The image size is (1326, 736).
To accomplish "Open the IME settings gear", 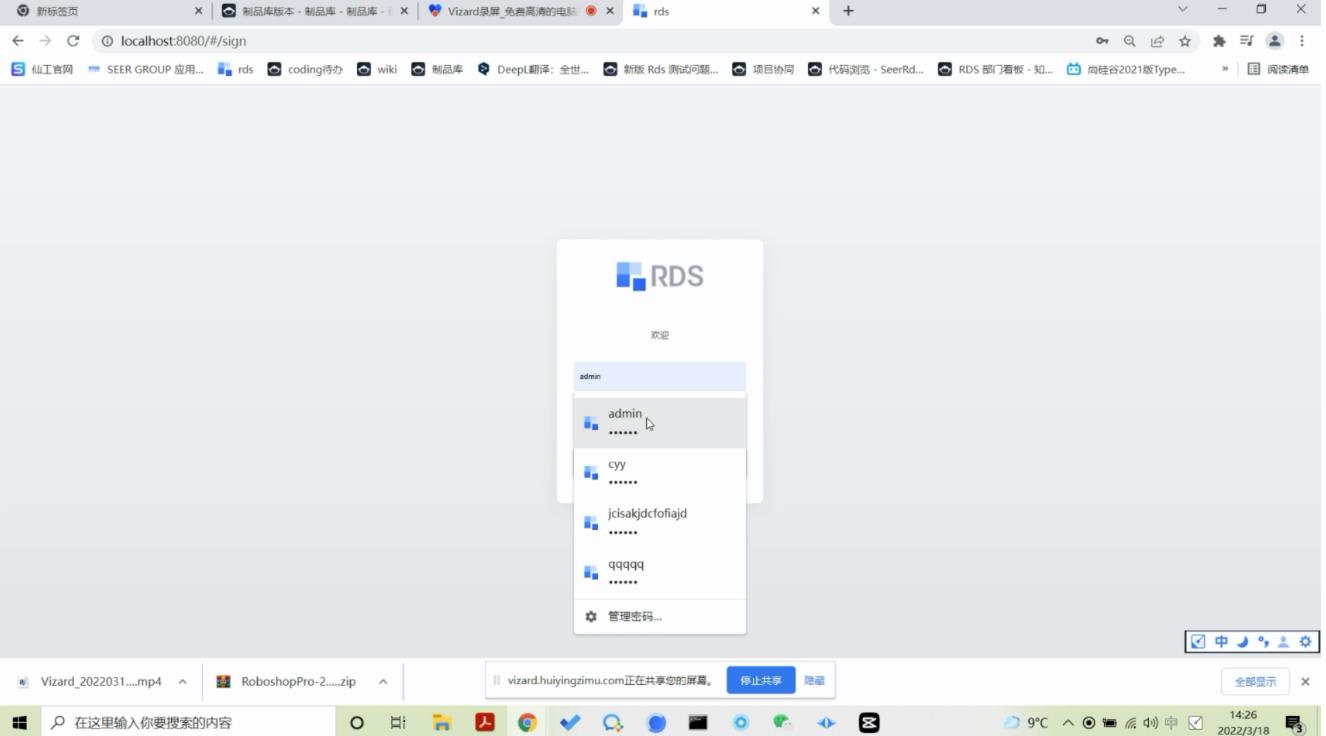I will point(1305,642).
